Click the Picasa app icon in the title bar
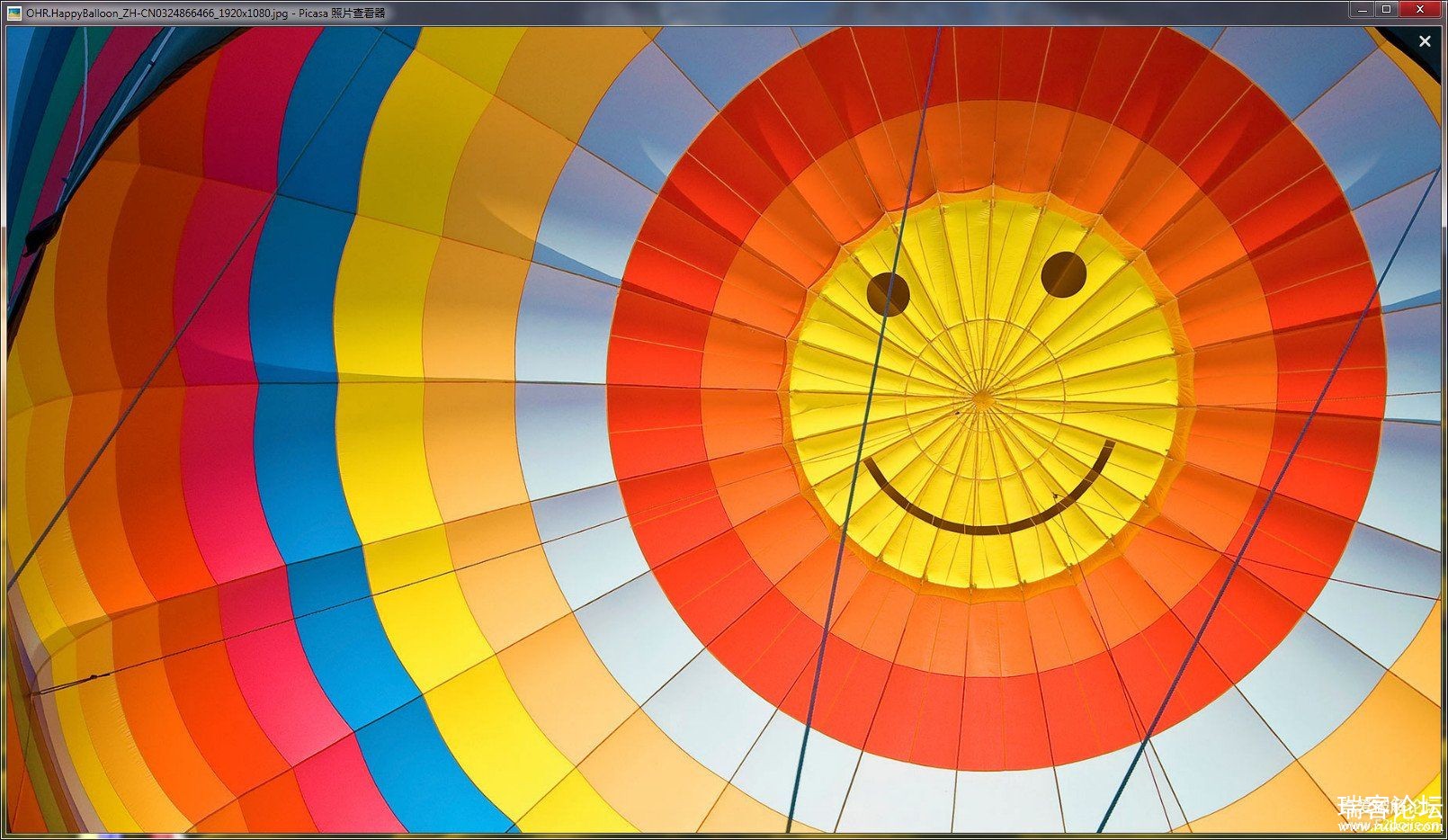1448x840 pixels. tap(13, 13)
